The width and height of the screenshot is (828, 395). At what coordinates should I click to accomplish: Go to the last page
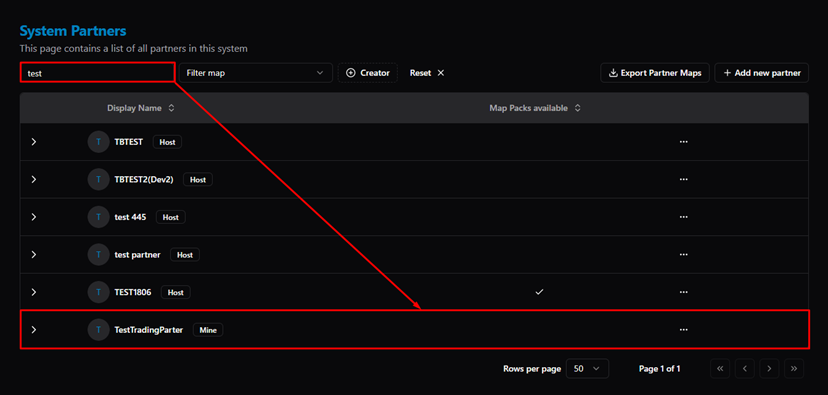click(794, 369)
